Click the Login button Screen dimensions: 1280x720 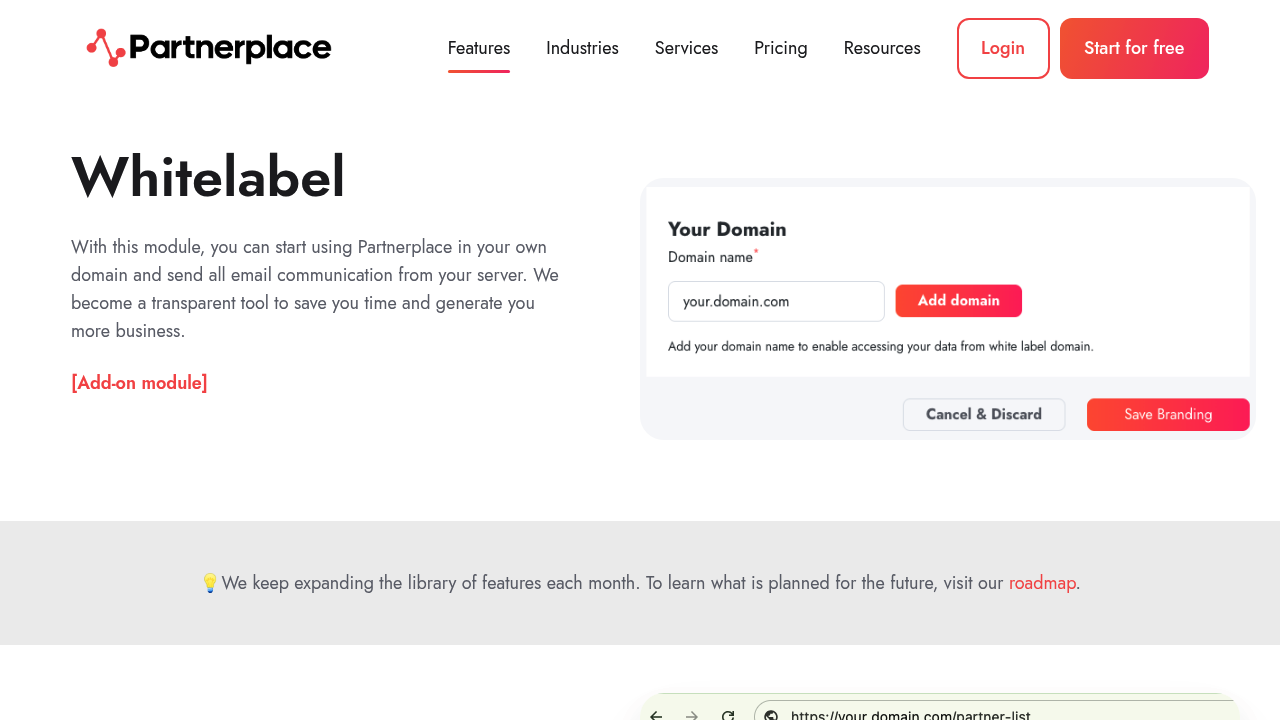(x=1003, y=47)
